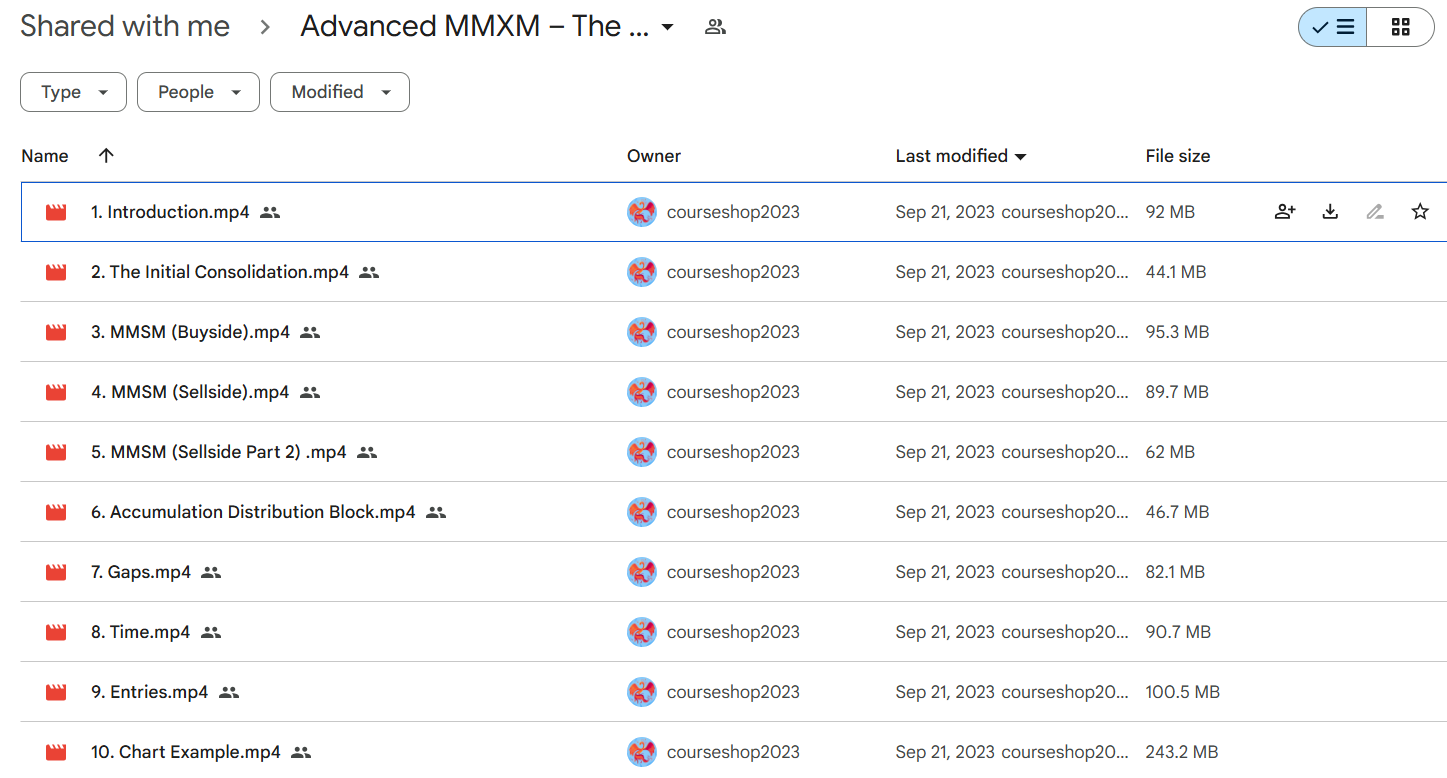1447x778 pixels.
Task: Open the Advanced MMXM folder dropdown menu
Action: (667, 27)
